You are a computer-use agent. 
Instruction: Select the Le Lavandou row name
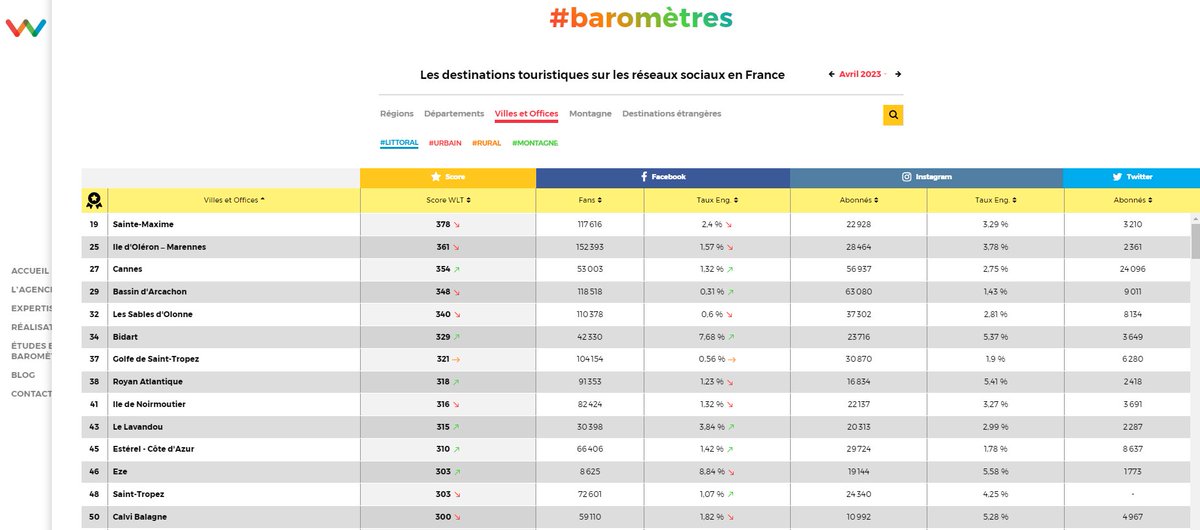pos(137,427)
